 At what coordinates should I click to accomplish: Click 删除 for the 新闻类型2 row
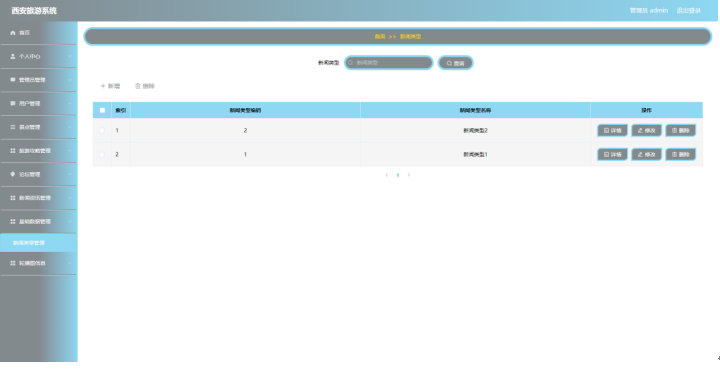(681, 130)
